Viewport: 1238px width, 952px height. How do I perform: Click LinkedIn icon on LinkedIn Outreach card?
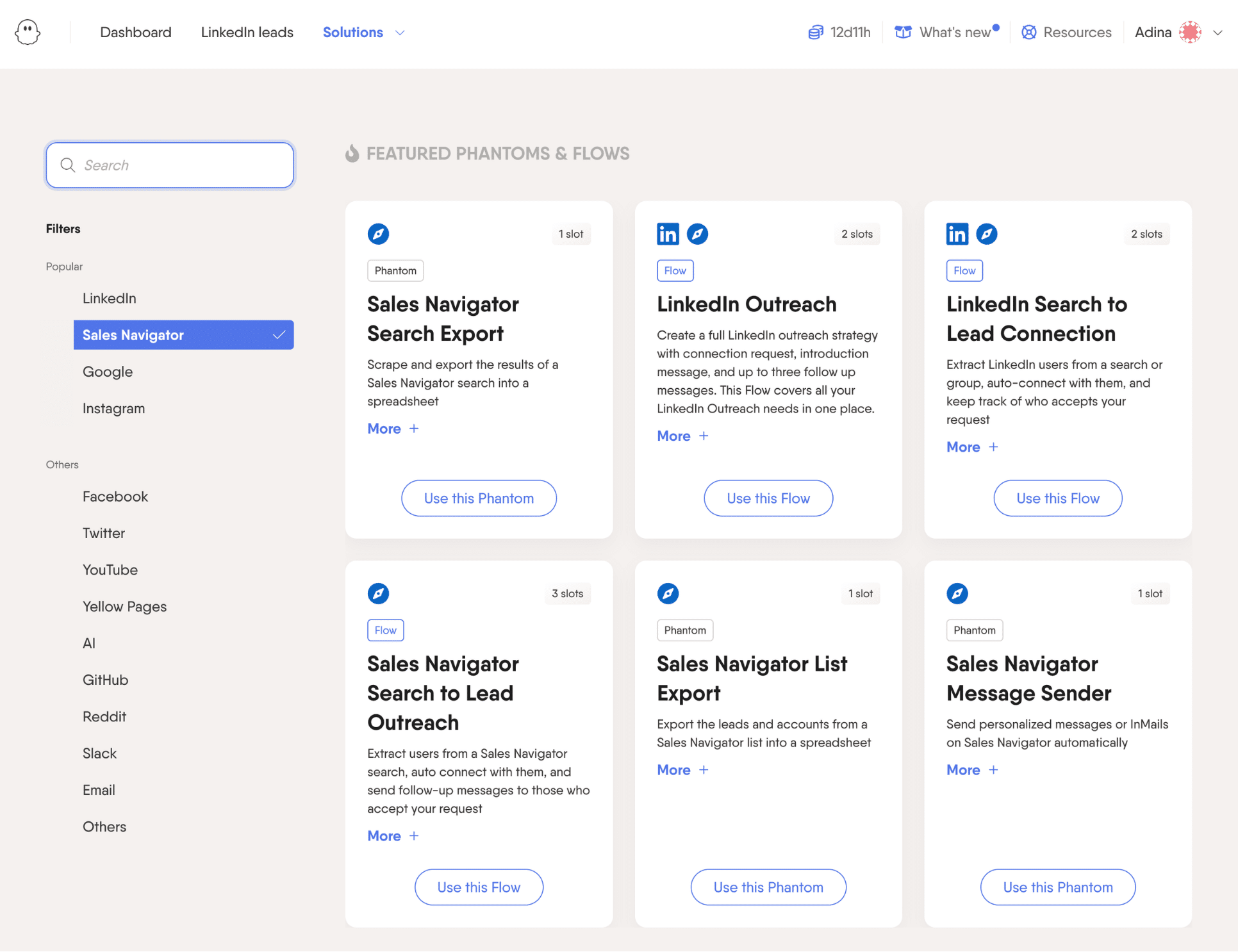668,234
